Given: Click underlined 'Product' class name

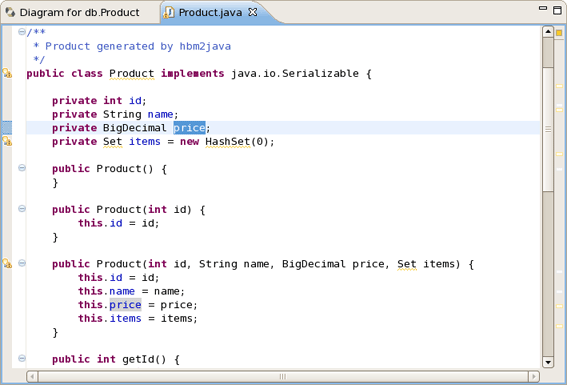Looking at the screenshot, I should tap(132, 73).
